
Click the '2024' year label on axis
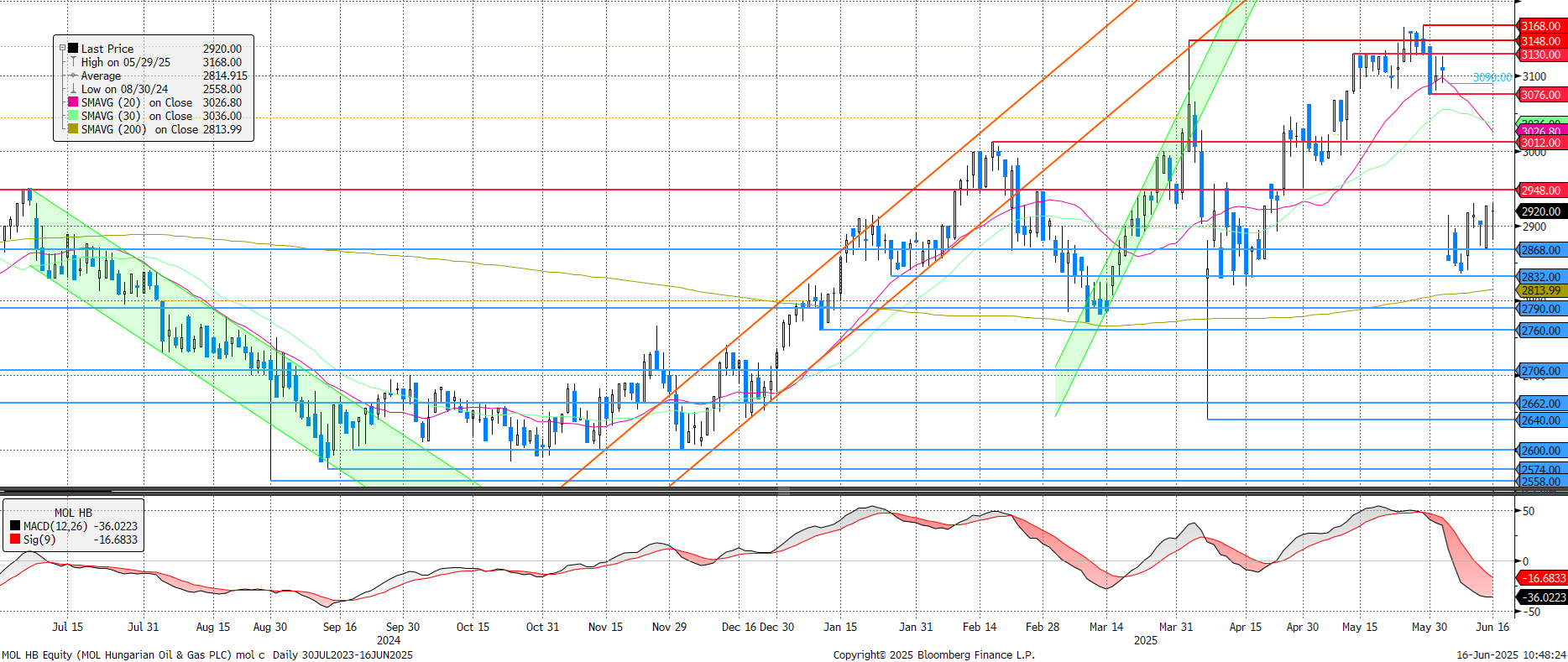click(x=389, y=640)
